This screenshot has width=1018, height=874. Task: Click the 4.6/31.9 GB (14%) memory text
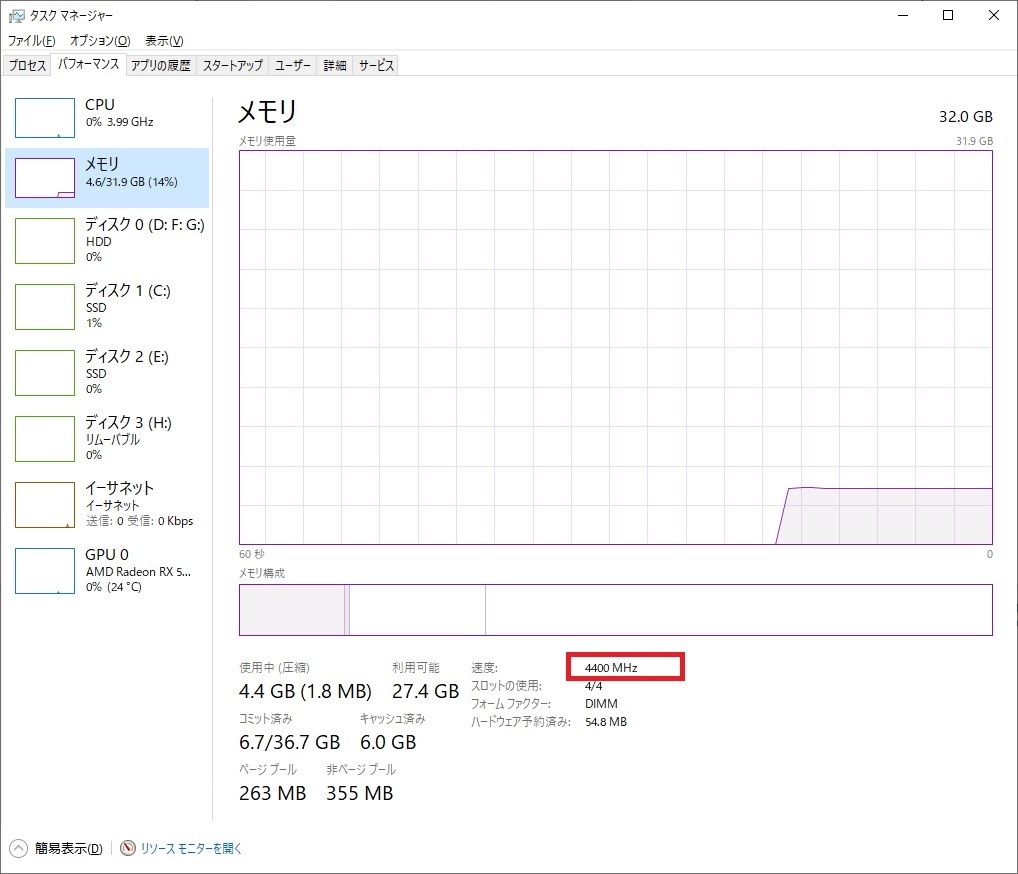(x=132, y=182)
